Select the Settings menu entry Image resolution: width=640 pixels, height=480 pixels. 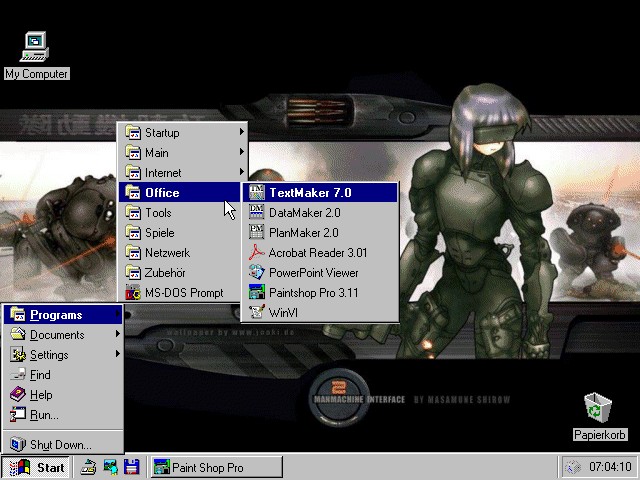pos(63,355)
